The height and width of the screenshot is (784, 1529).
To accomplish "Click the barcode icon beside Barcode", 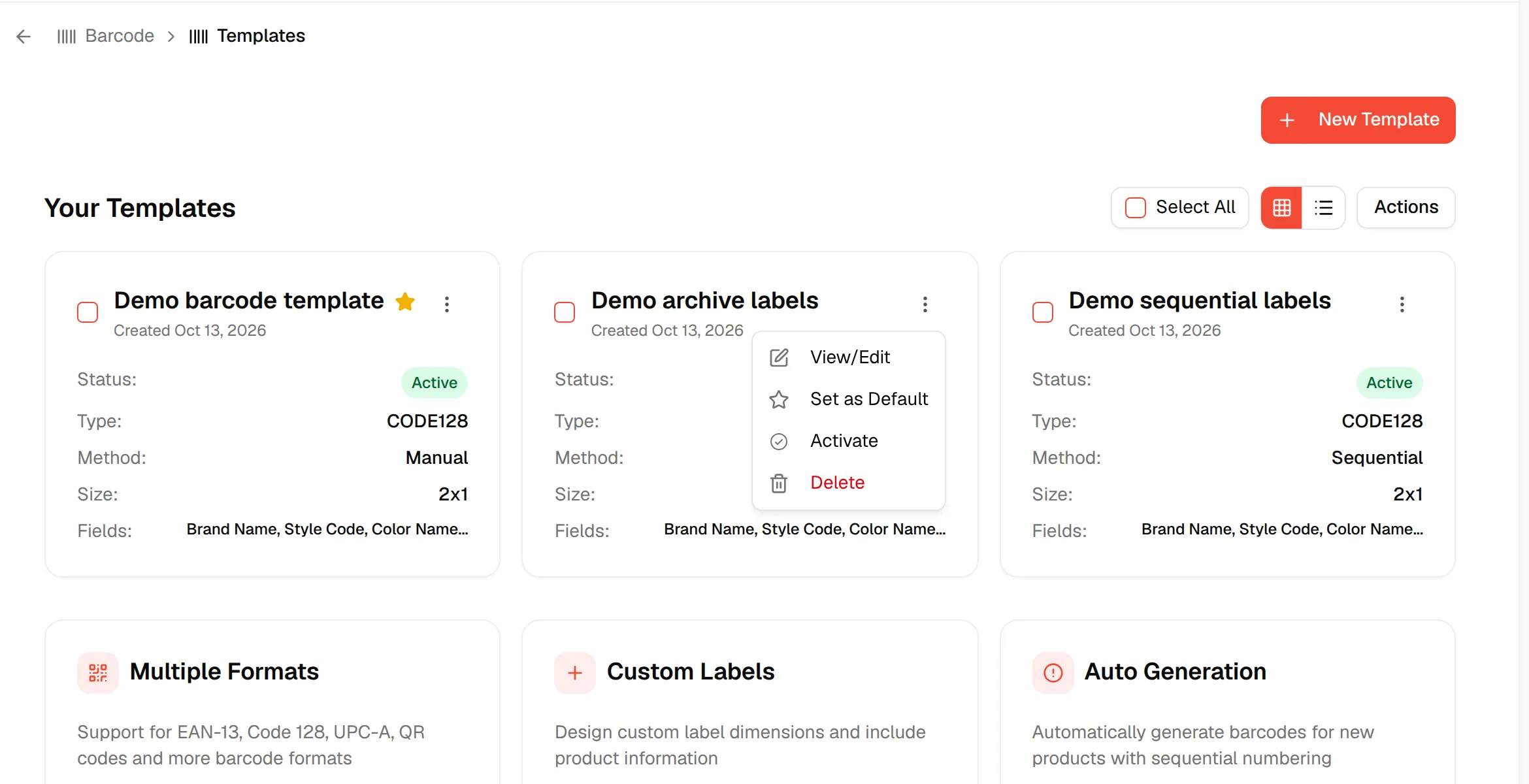I will [67, 37].
